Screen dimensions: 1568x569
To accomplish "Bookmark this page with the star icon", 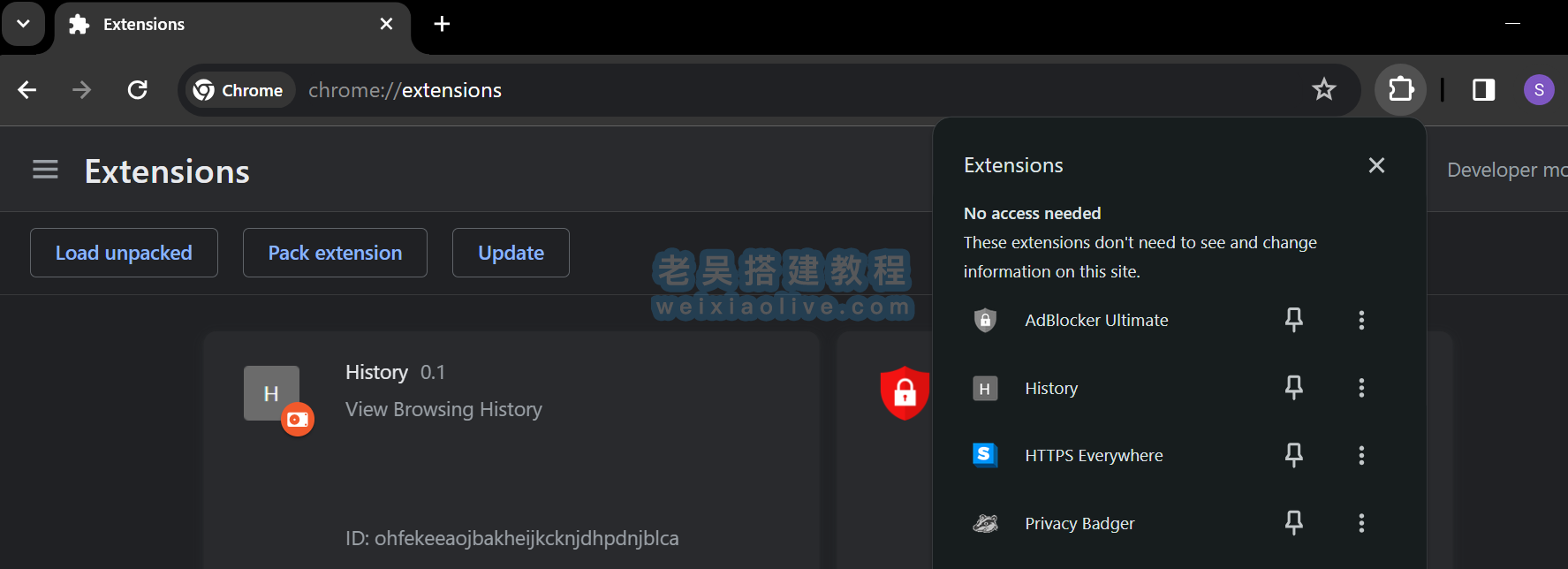I will click(1323, 89).
